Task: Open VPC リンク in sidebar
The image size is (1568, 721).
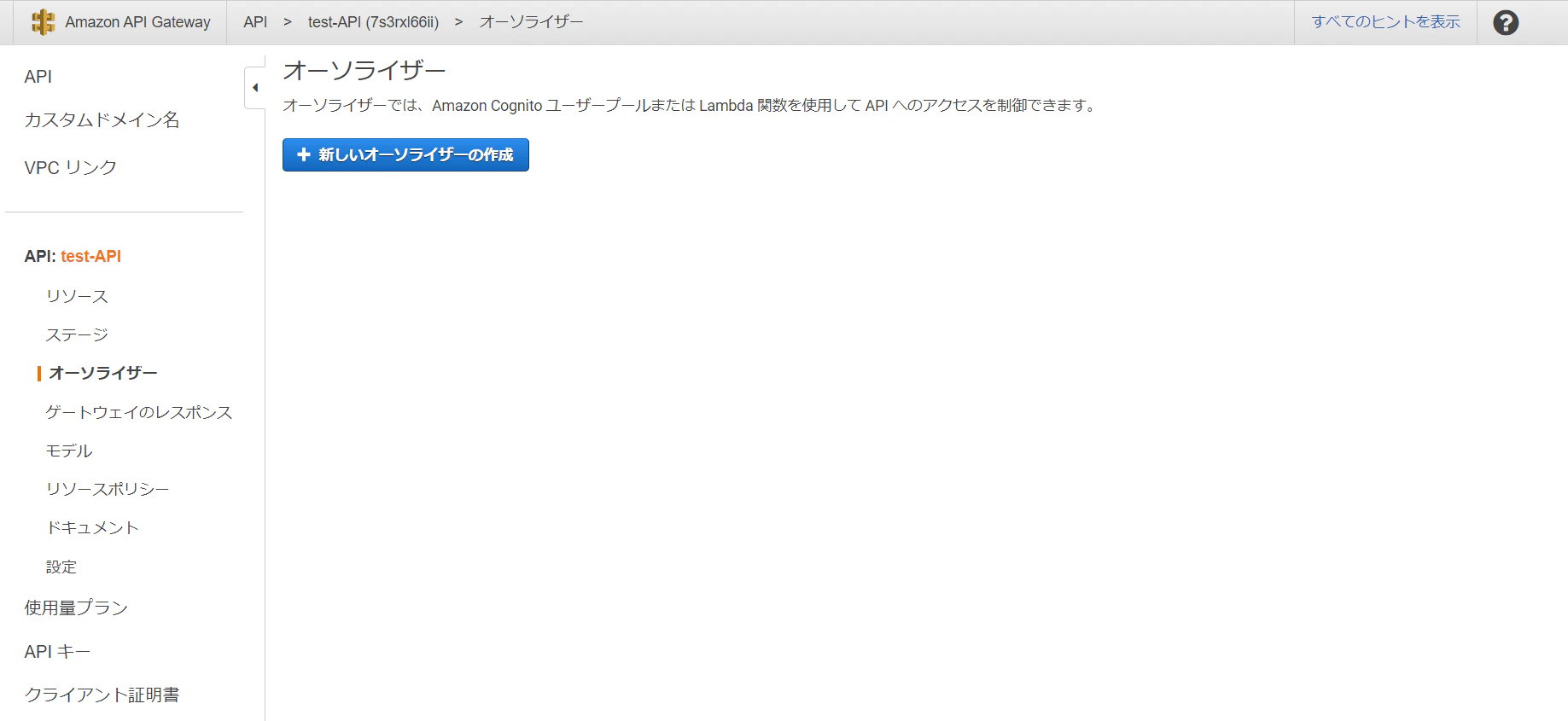Action: [71, 167]
